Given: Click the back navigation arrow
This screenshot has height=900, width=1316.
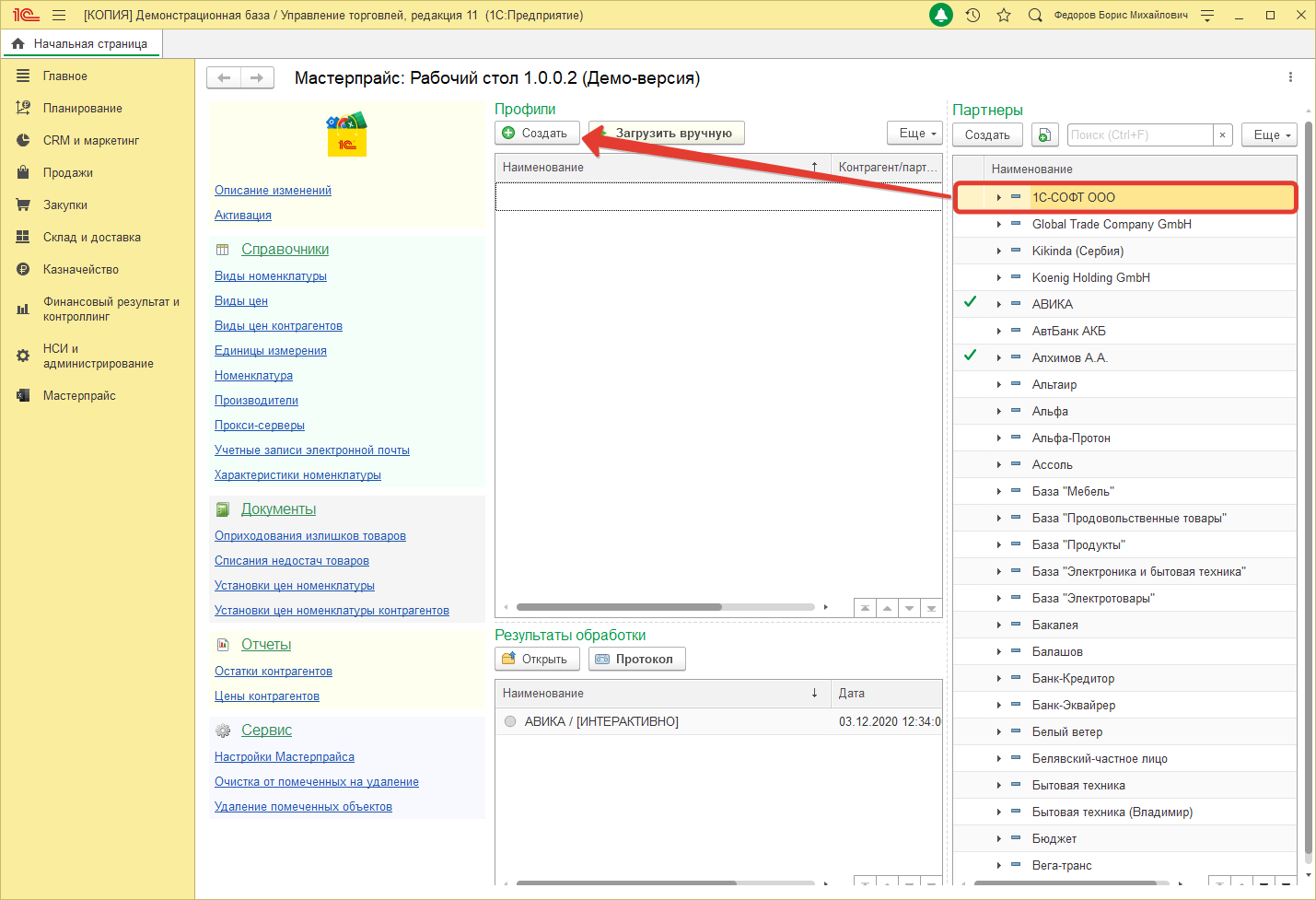Looking at the screenshot, I should click(x=224, y=78).
